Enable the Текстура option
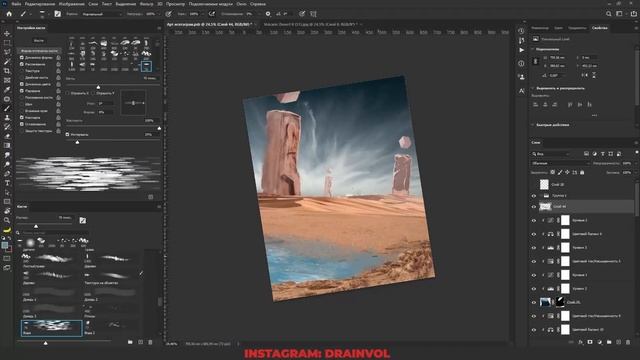Screen dimensions: 640x360 [x=22, y=71]
